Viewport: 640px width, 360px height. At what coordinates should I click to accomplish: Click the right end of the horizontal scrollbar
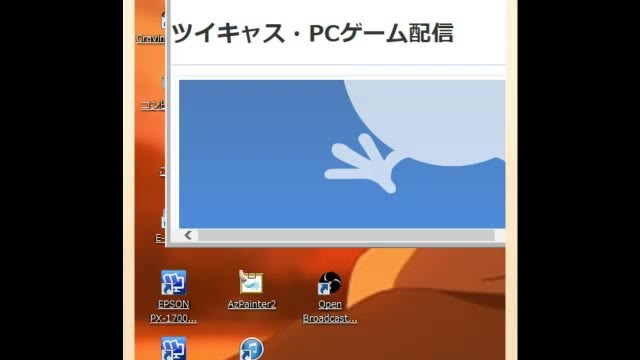coord(500,235)
